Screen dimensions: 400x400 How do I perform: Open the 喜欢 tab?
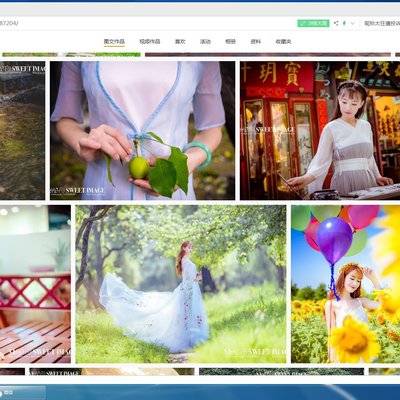point(180,42)
